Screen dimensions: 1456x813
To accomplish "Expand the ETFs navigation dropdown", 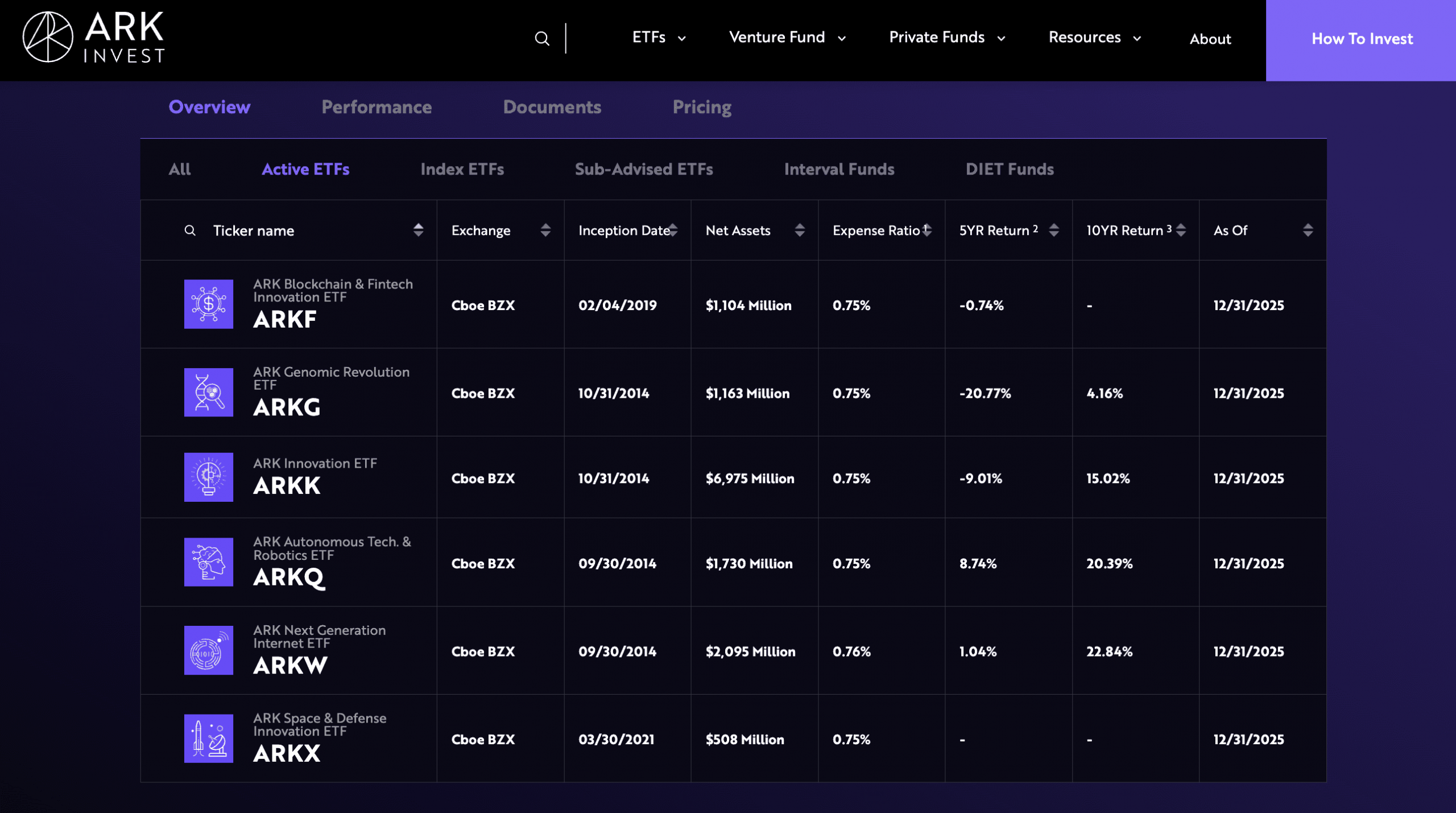I will [659, 38].
